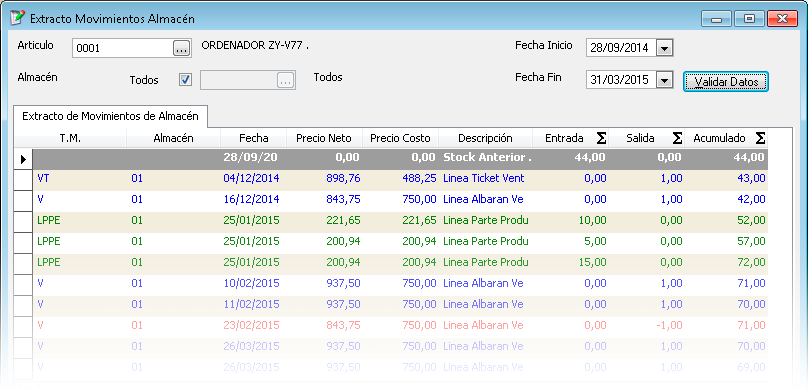
Task: Click the Linea Ticket Vent description
Action: pos(484,179)
